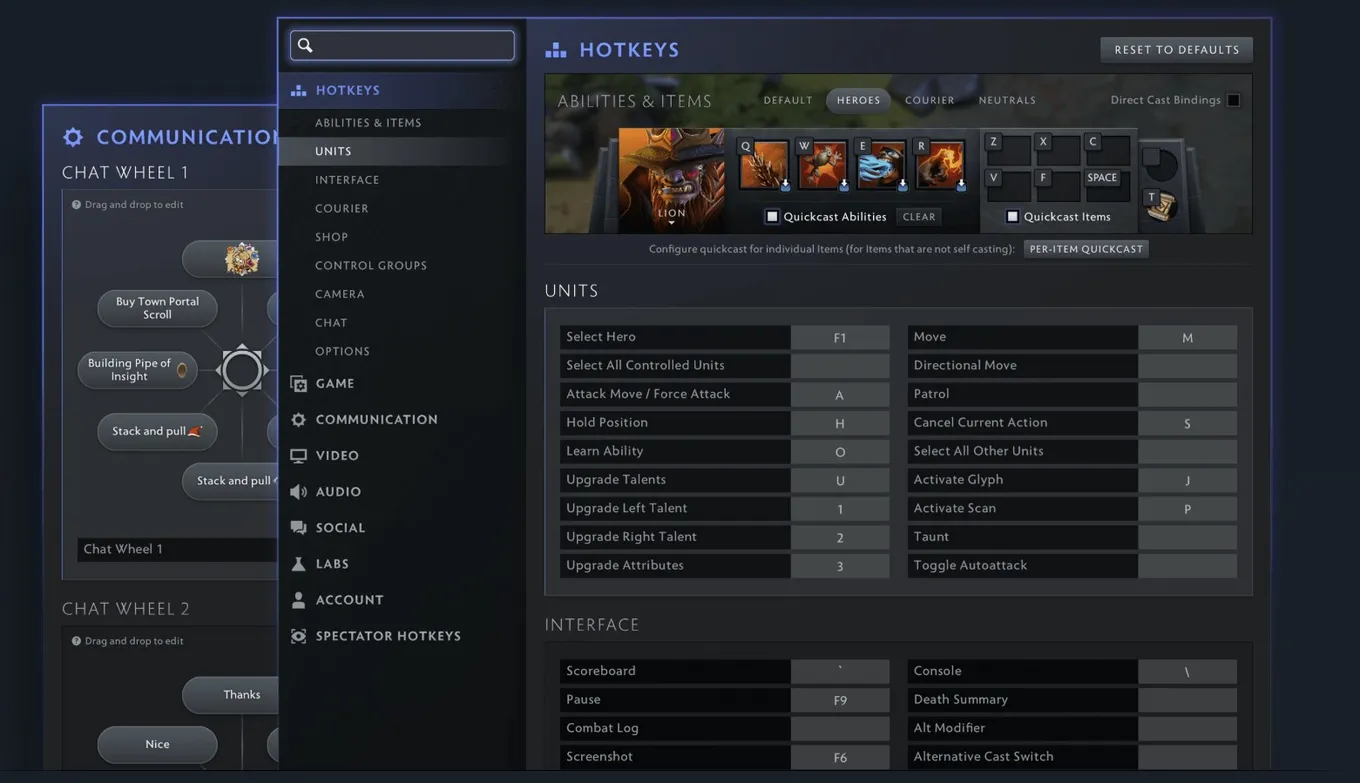Open the Labs flask icon section
The height and width of the screenshot is (783, 1360).
[x=298, y=564]
